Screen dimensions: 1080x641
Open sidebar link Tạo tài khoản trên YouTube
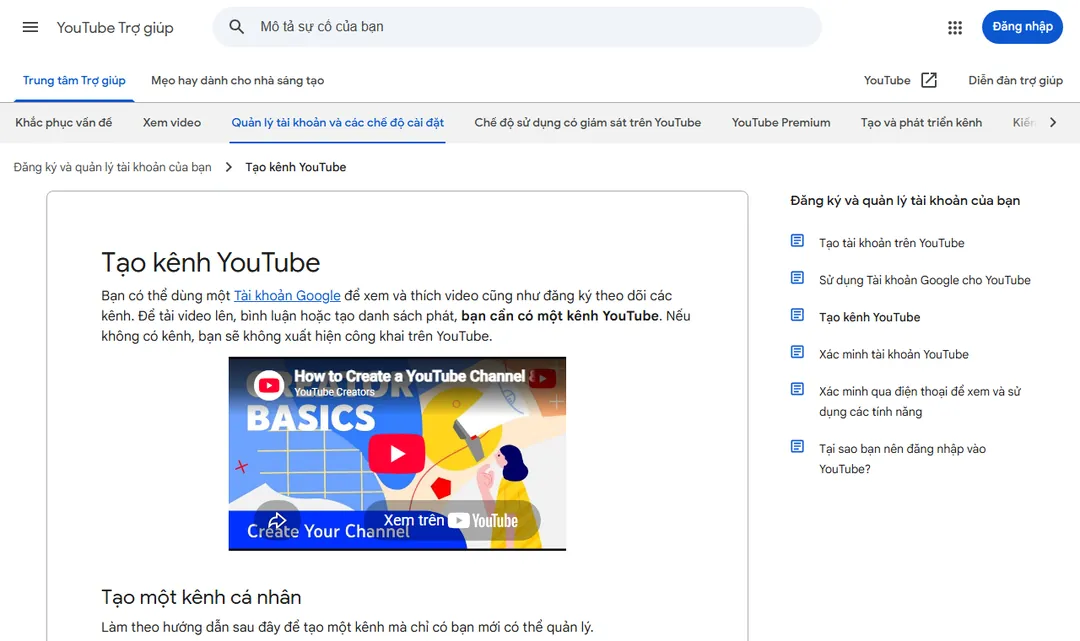point(891,243)
